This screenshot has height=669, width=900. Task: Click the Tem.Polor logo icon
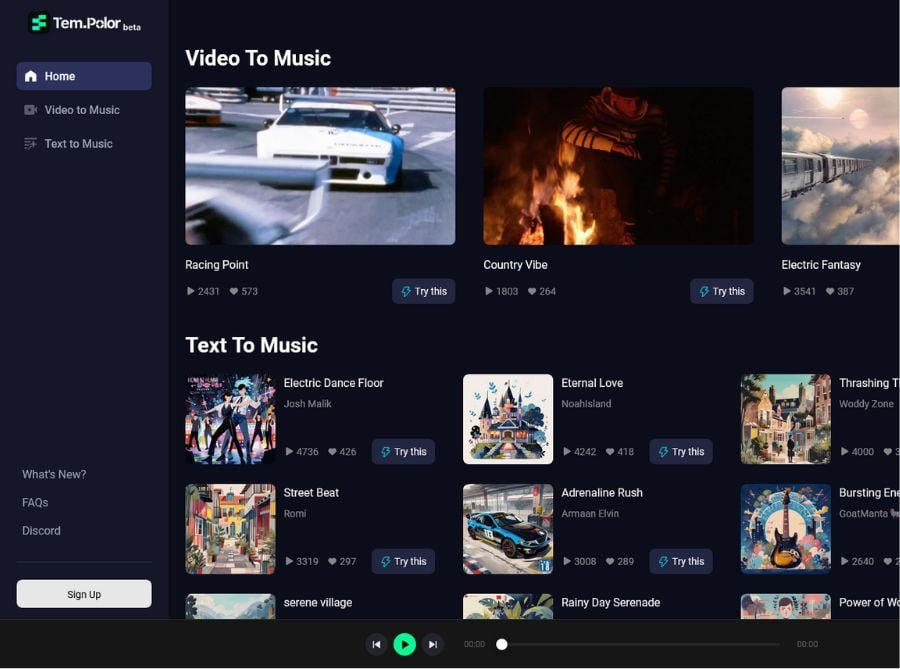pos(38,23)
